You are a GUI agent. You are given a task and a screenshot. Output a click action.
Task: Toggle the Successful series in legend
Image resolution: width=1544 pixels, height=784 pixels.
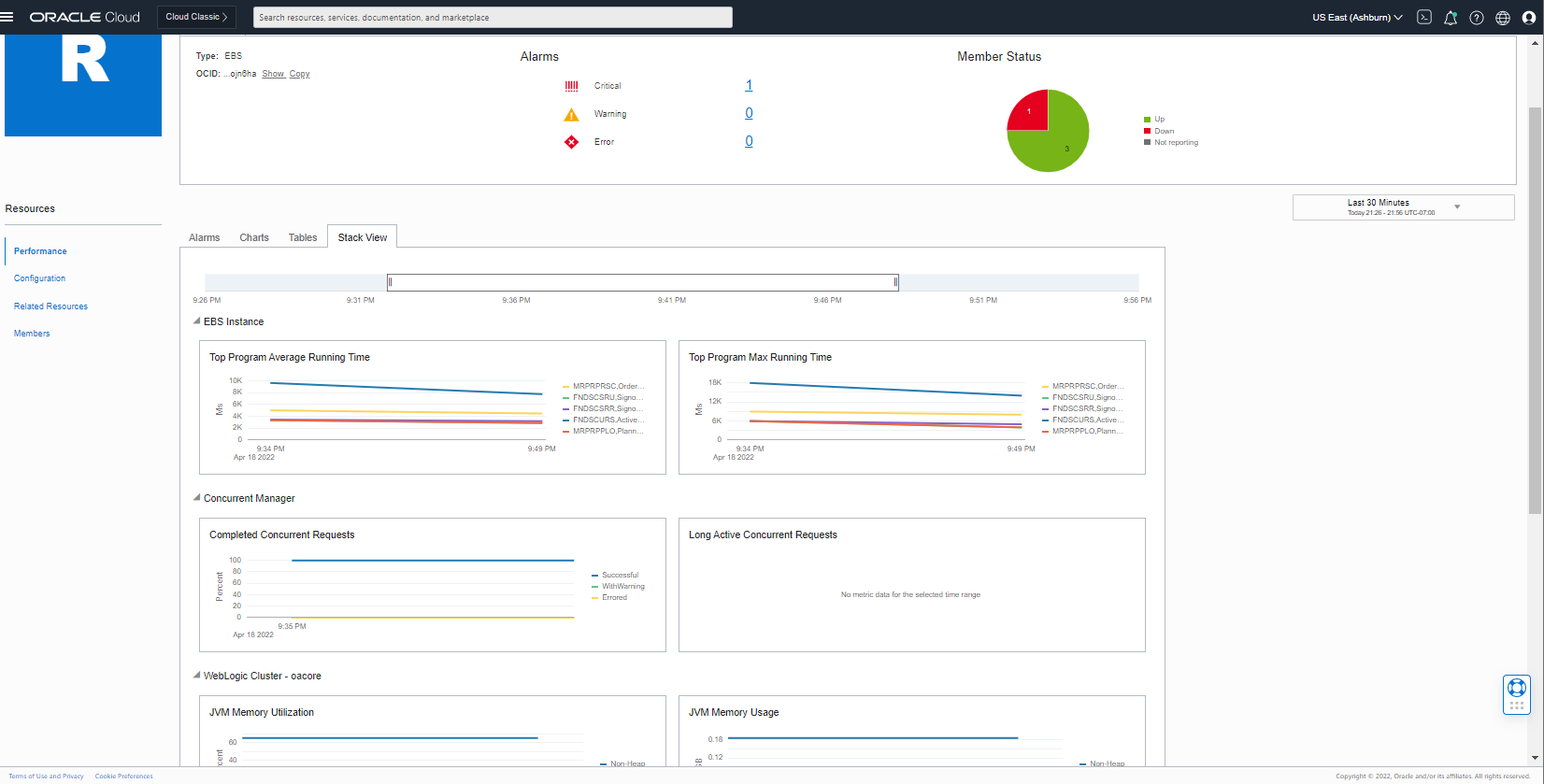[620, 576]
